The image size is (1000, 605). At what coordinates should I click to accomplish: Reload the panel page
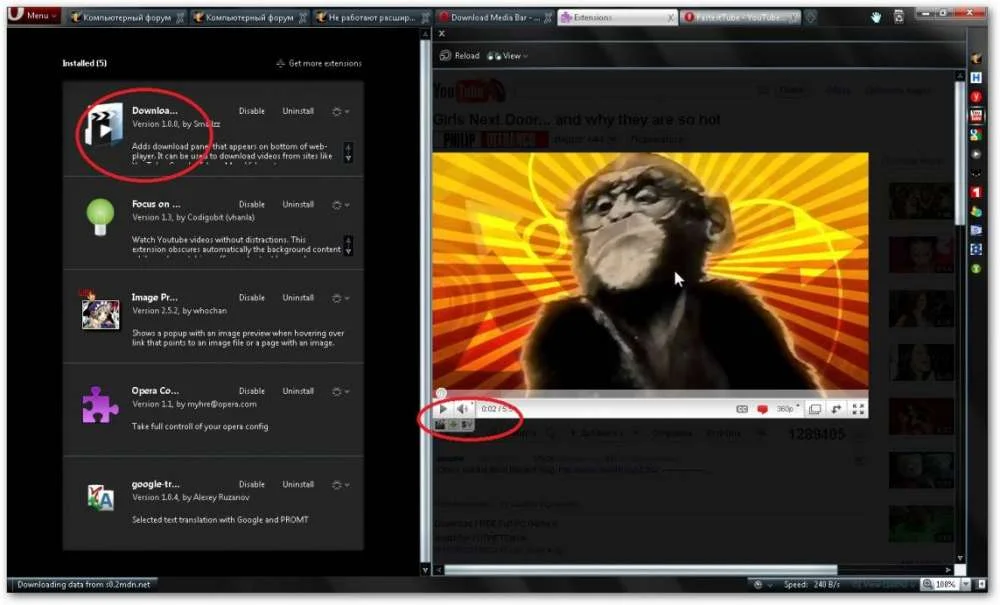tap(459, 56)
